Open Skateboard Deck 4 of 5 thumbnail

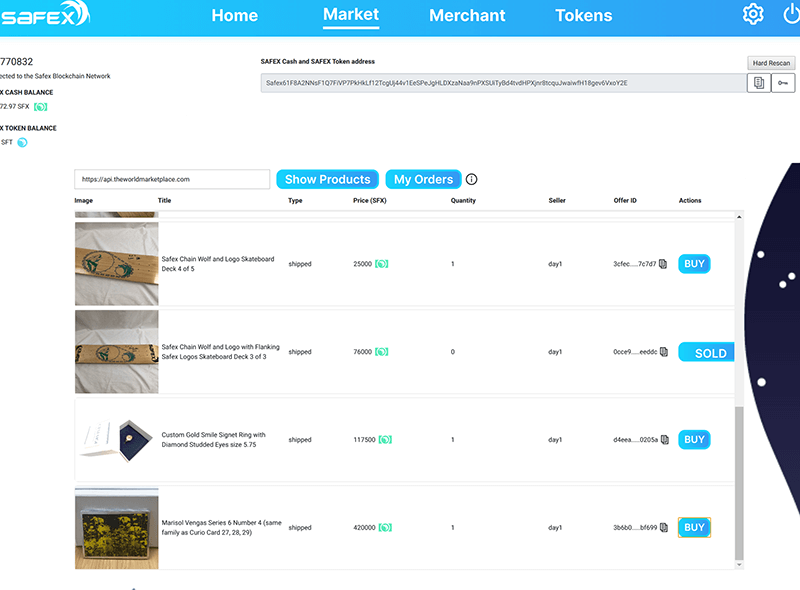pyautogui.click(x=116, y=264)
